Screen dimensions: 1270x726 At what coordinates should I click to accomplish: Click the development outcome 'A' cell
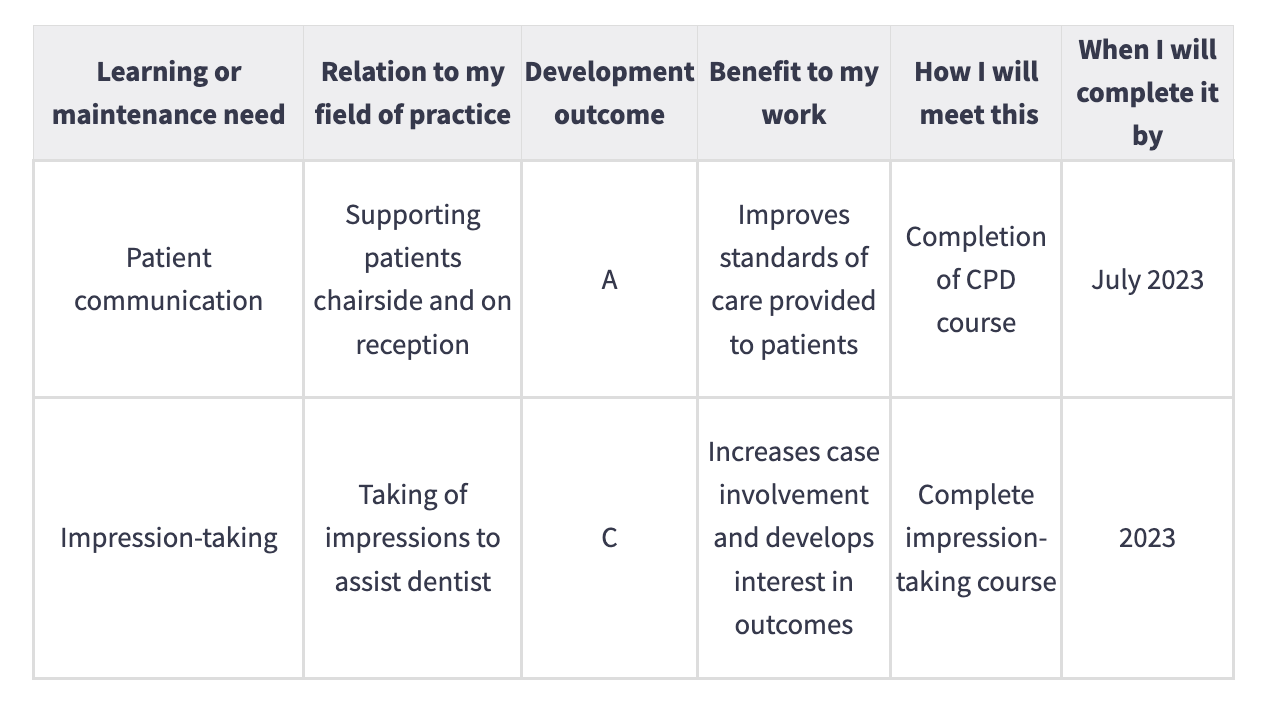609,280
